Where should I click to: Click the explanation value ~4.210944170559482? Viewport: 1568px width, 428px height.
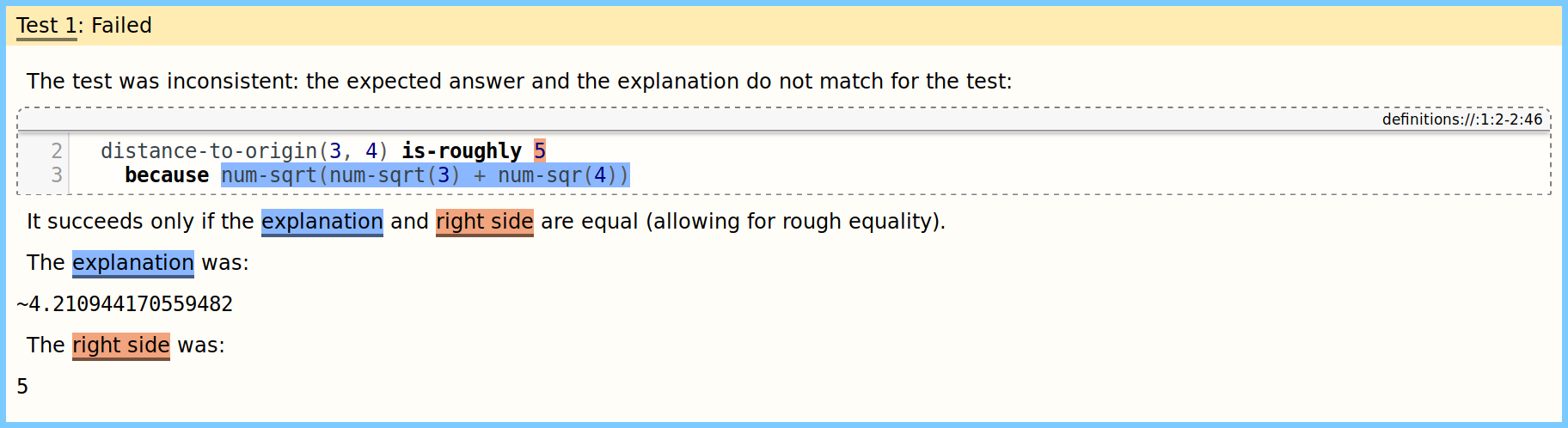tap(125, 304)
